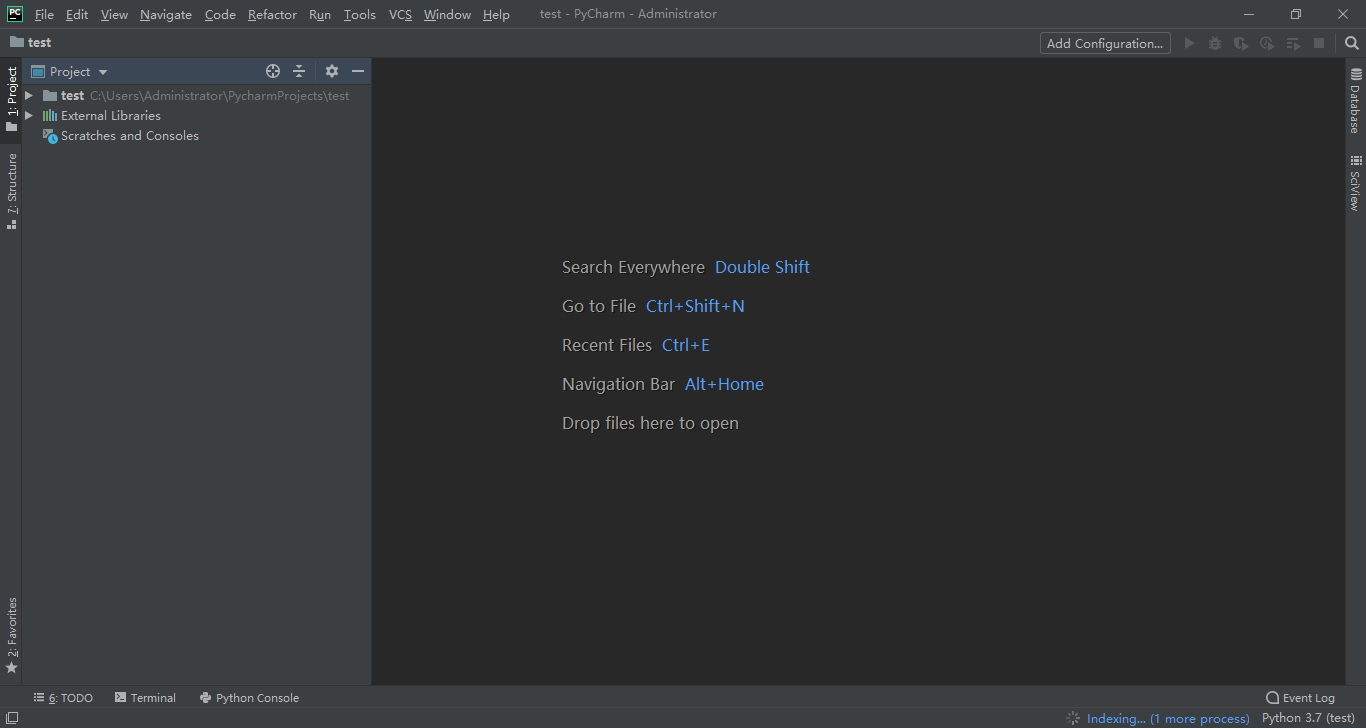1366x728 pixels.
Task: Toggle the 1: Project side tab
Action: point(11,100)
